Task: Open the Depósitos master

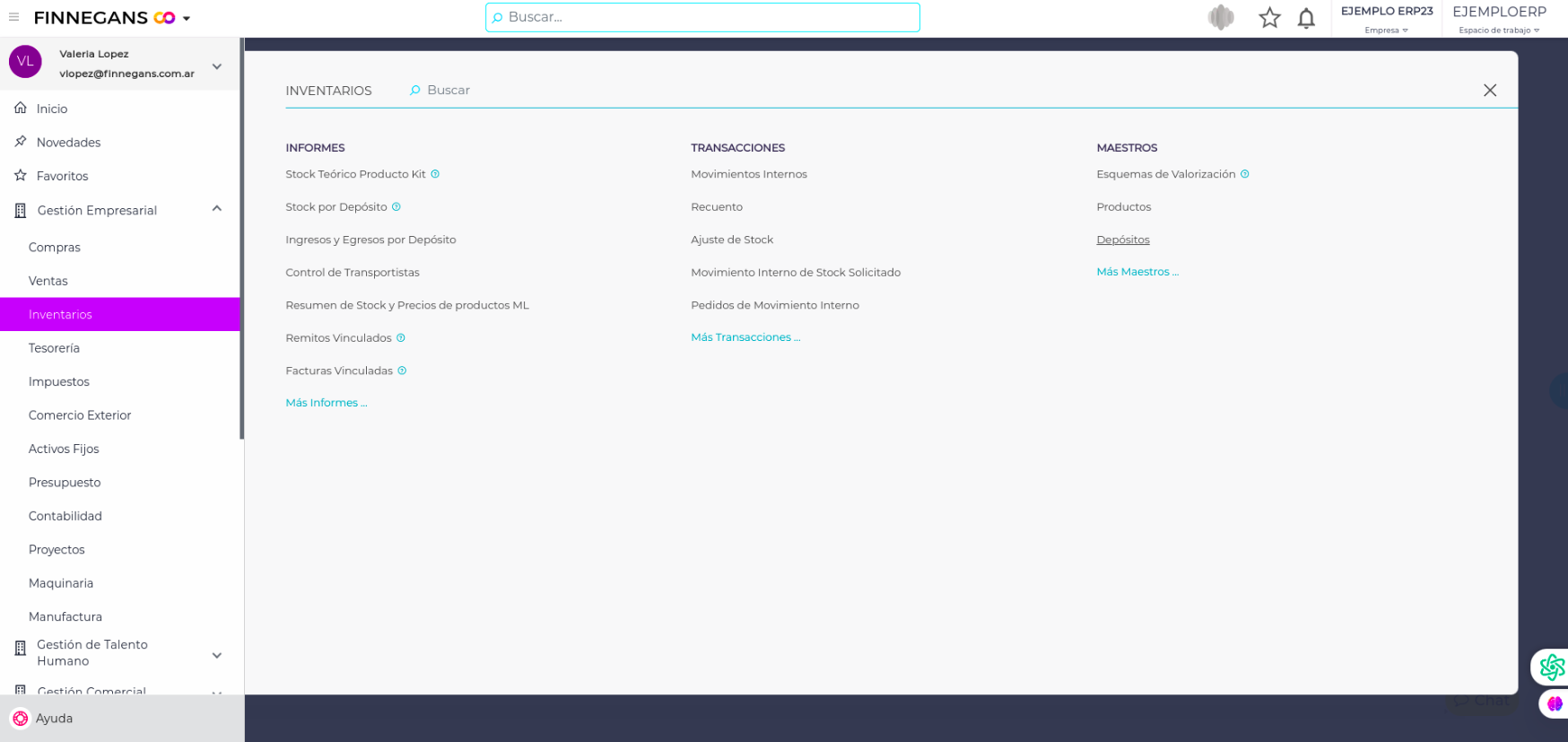Action: coord(1123,240)
